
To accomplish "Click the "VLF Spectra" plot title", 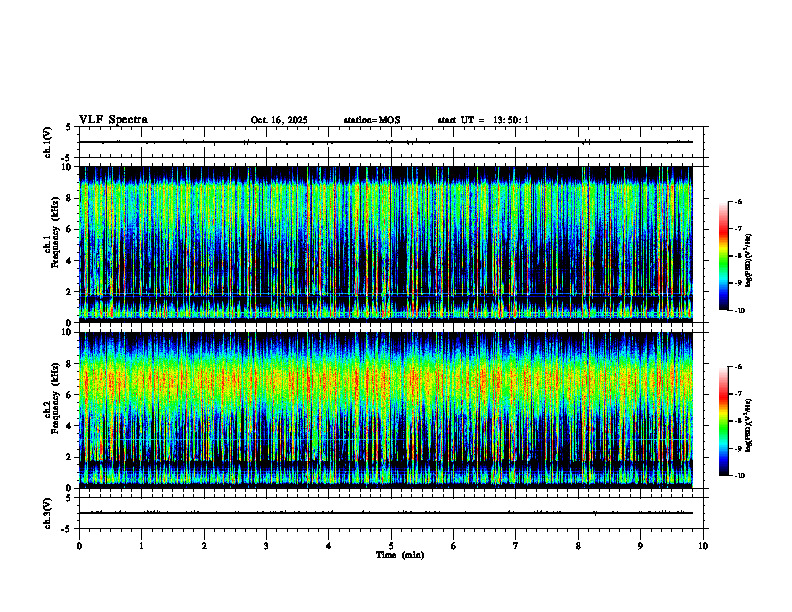I will pyautogui.click(x=113, y=120).
